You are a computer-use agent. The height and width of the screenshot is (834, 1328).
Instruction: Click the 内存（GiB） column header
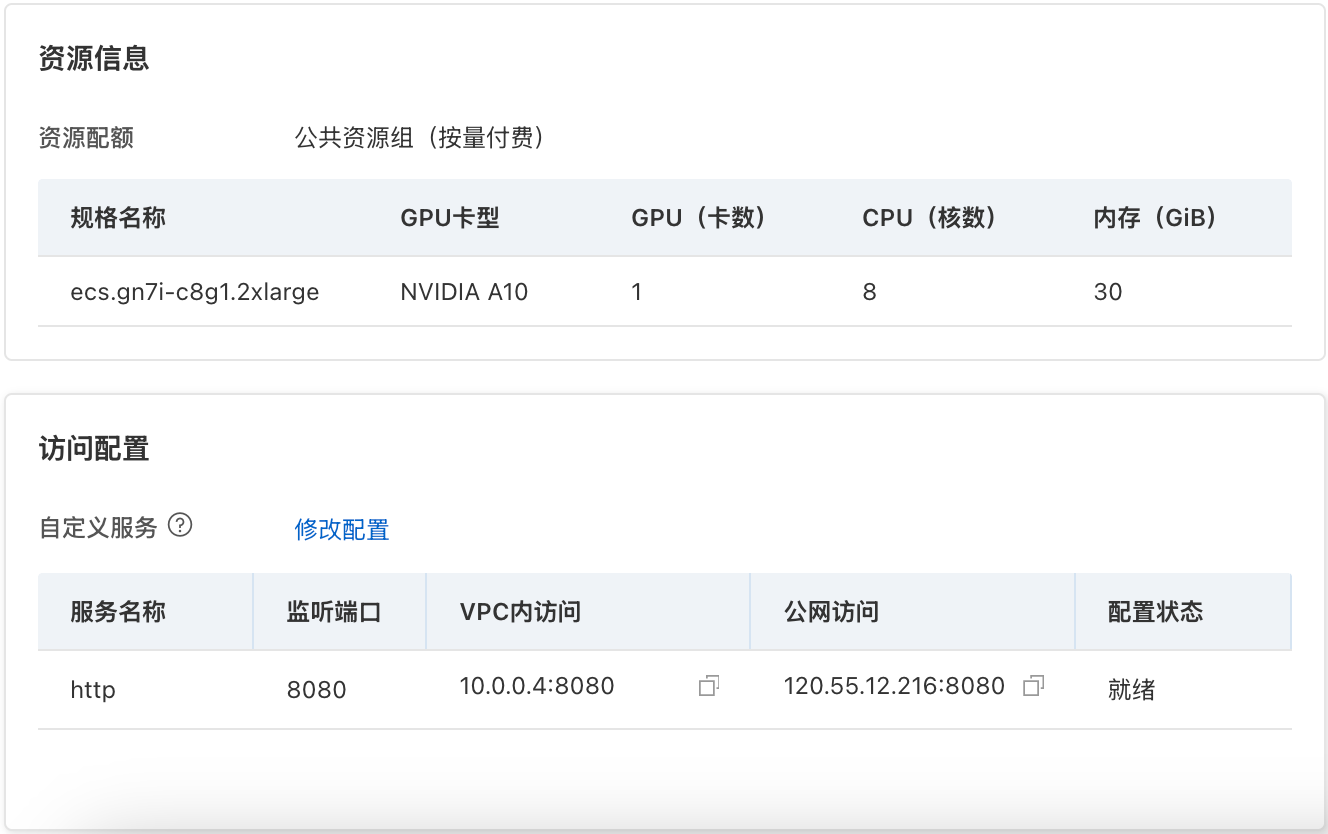1155,218
